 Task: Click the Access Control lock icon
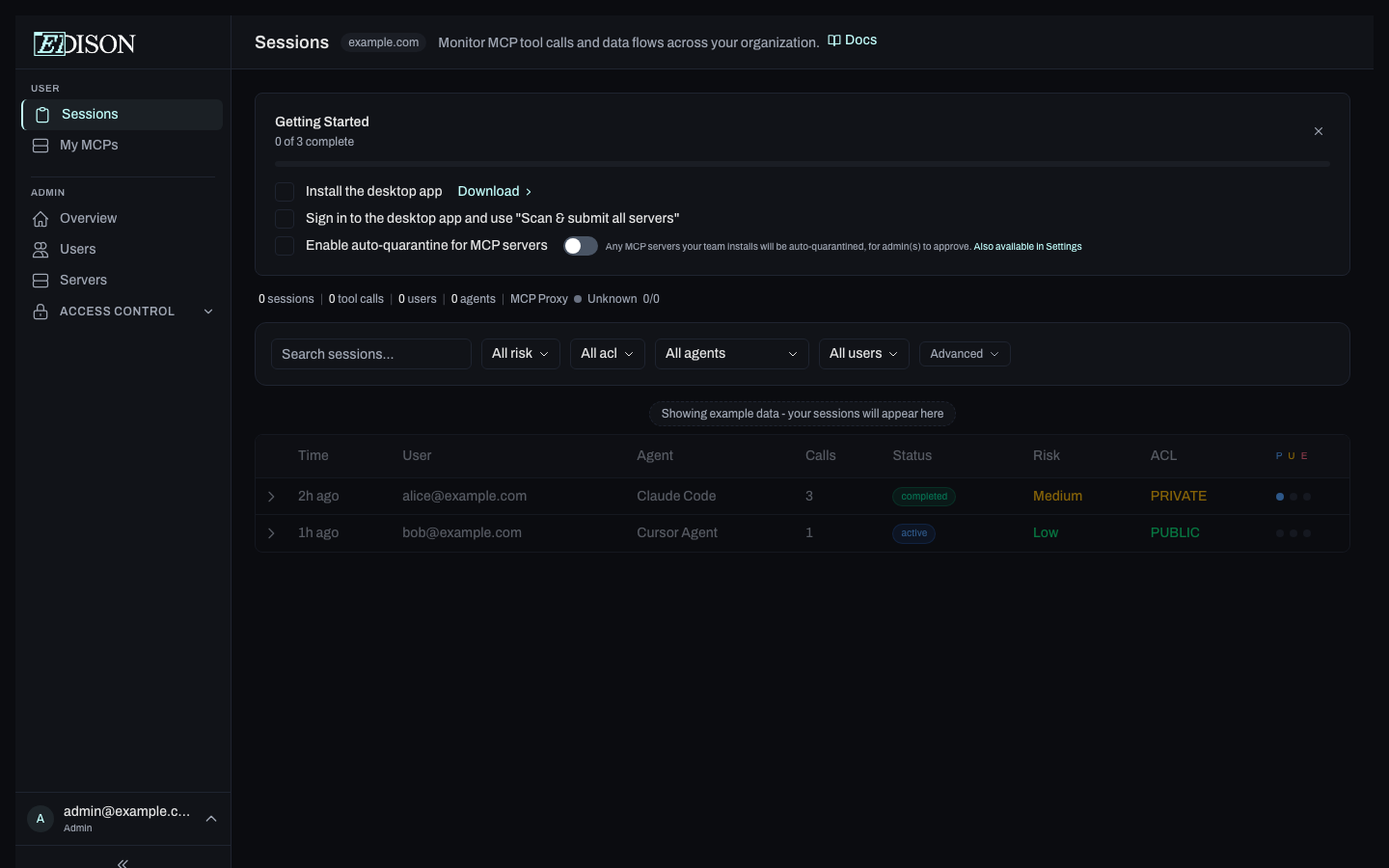tap(41, 311)
